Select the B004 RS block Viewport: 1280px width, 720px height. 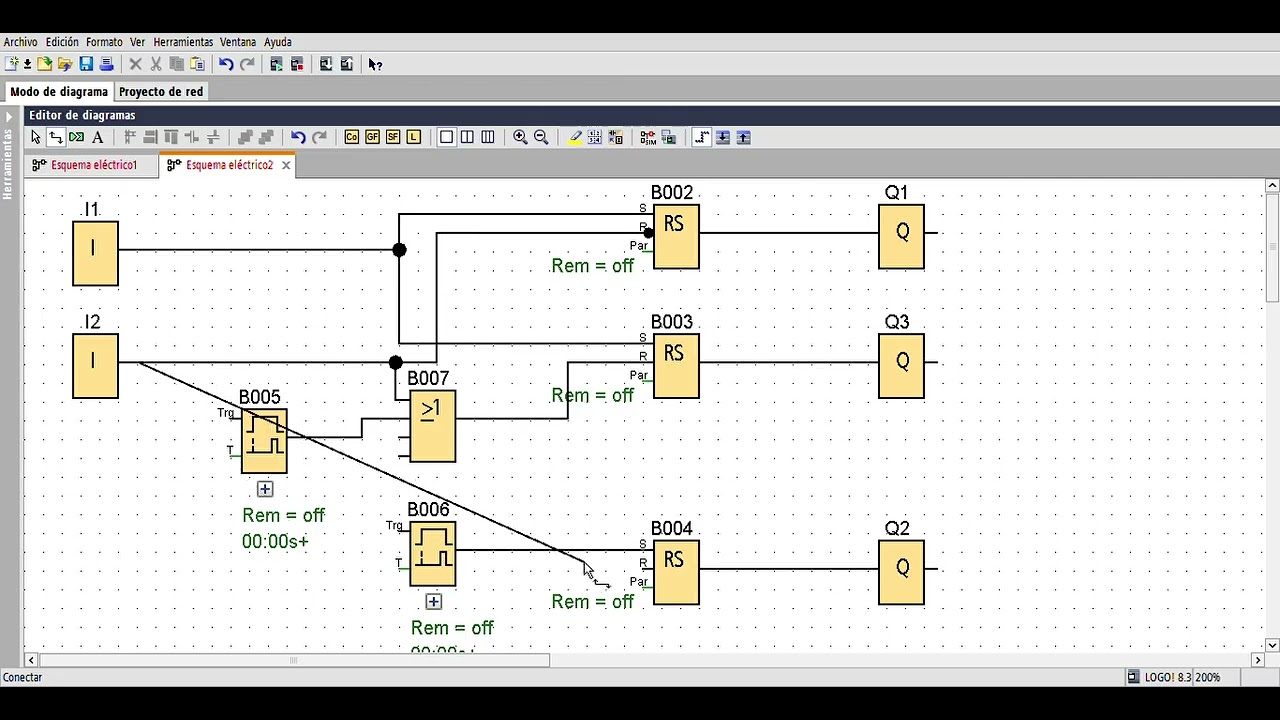(x=676, y=572)
